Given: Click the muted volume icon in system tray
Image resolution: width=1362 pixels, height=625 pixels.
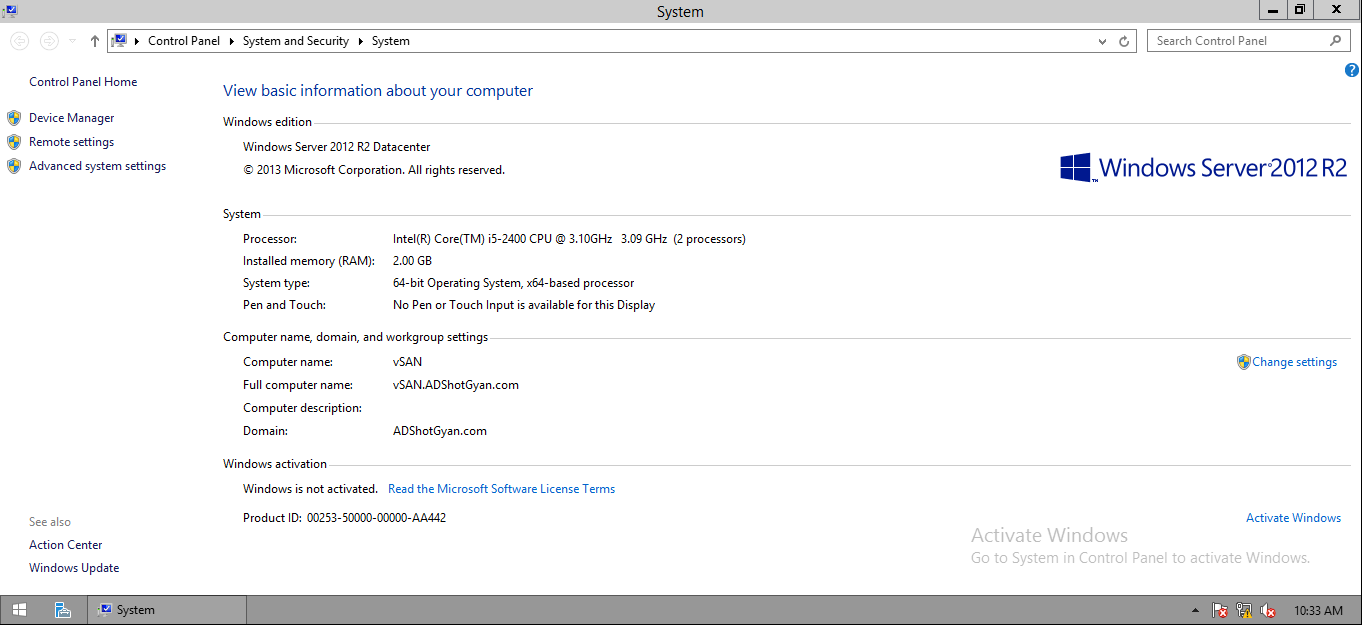Looking at the screenshot, I should pyautogui.click(x=1267, y=609).
